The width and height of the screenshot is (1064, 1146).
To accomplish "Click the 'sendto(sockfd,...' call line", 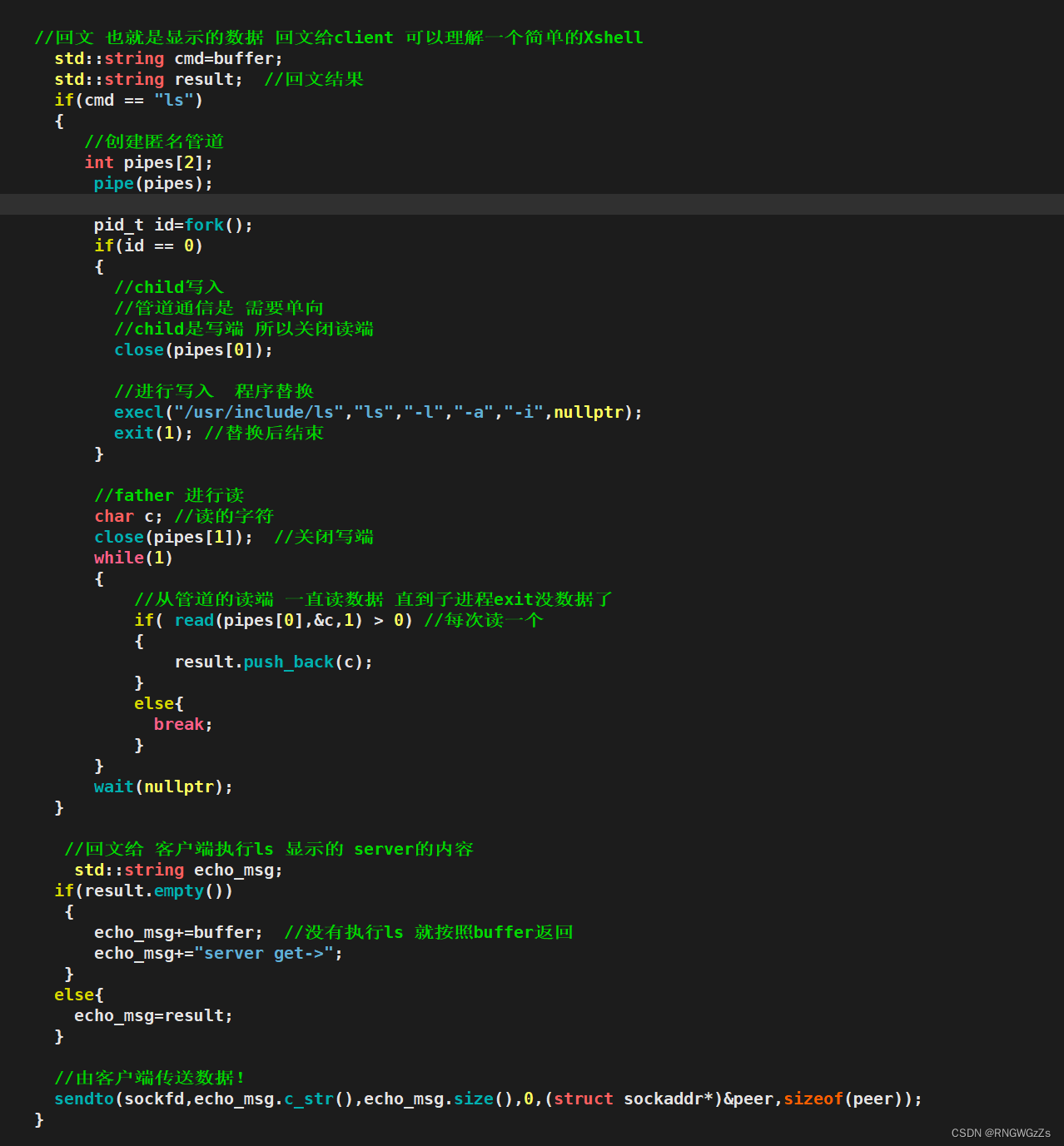I will tap(488, 1099).
